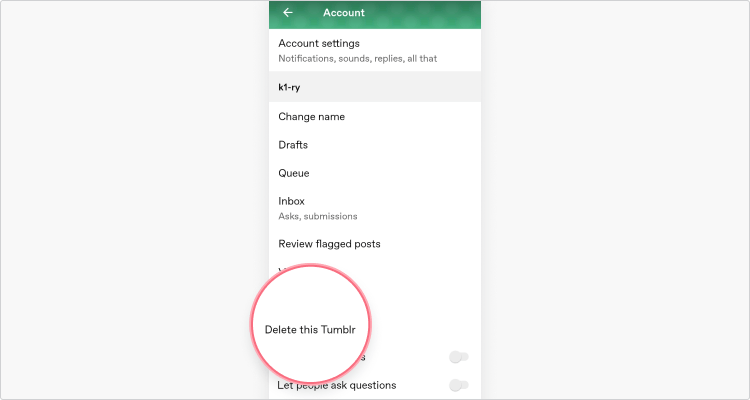Click the Account title text
The height and width of the screenshot is (400, 750).
tap(343, 13)
